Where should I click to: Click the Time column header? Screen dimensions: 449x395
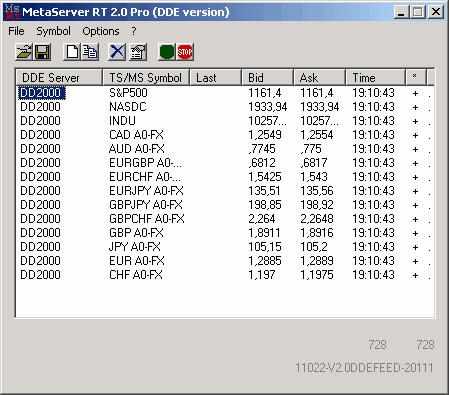coord(375,78)
